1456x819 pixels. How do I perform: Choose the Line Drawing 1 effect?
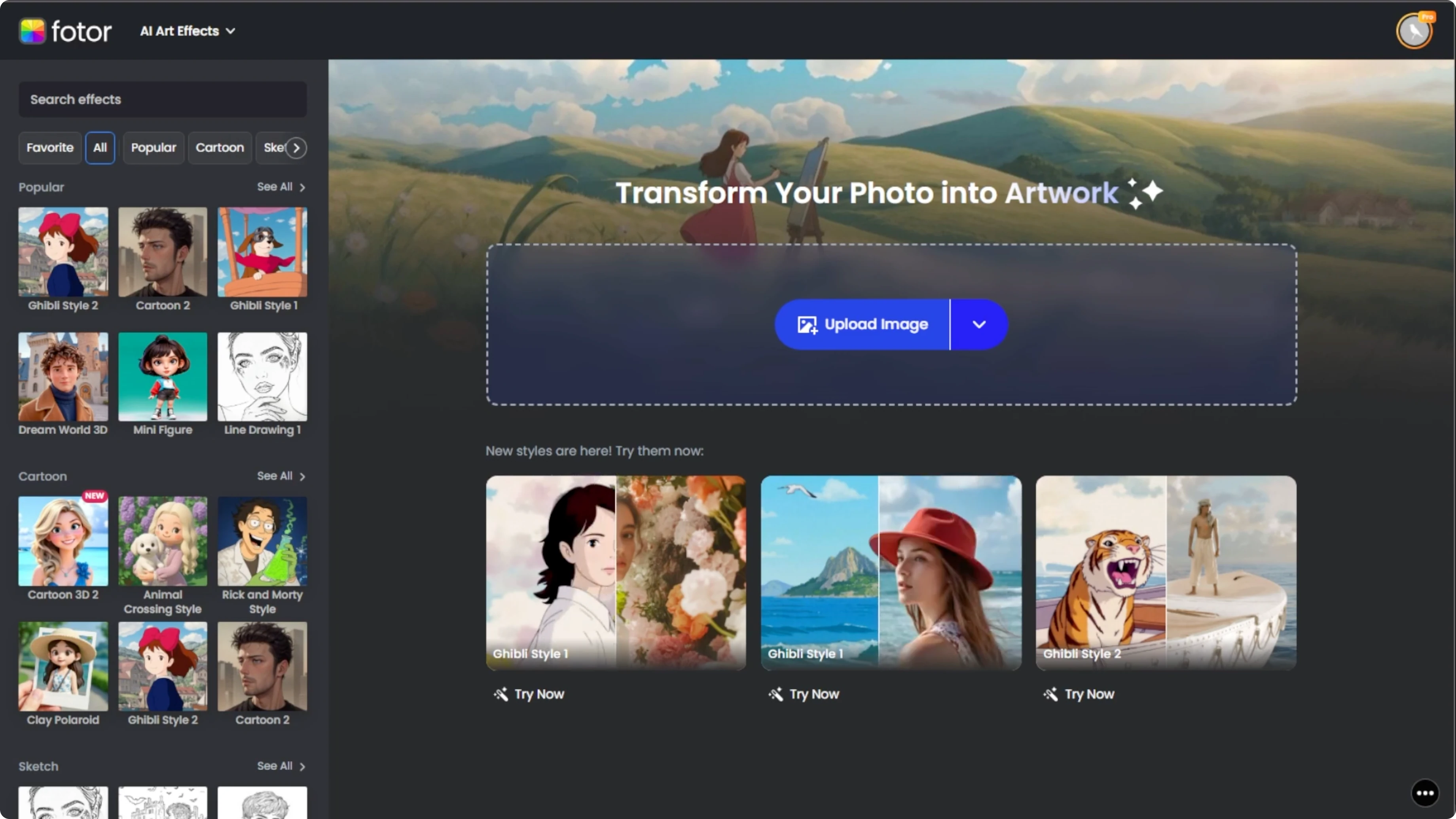(x=263, y=384)
